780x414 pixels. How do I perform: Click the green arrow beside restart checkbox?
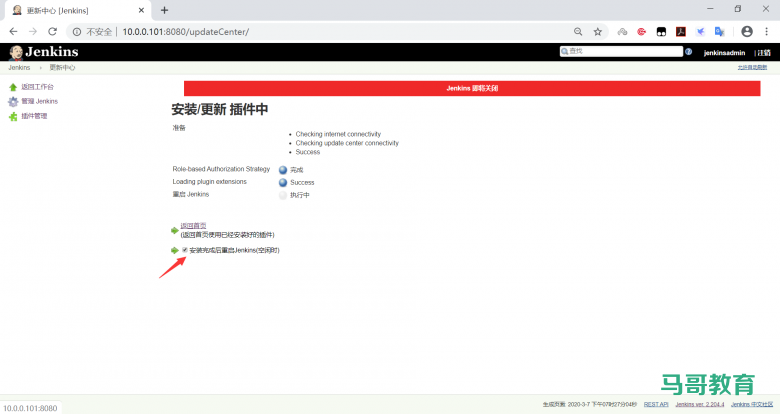pos(175,250)
